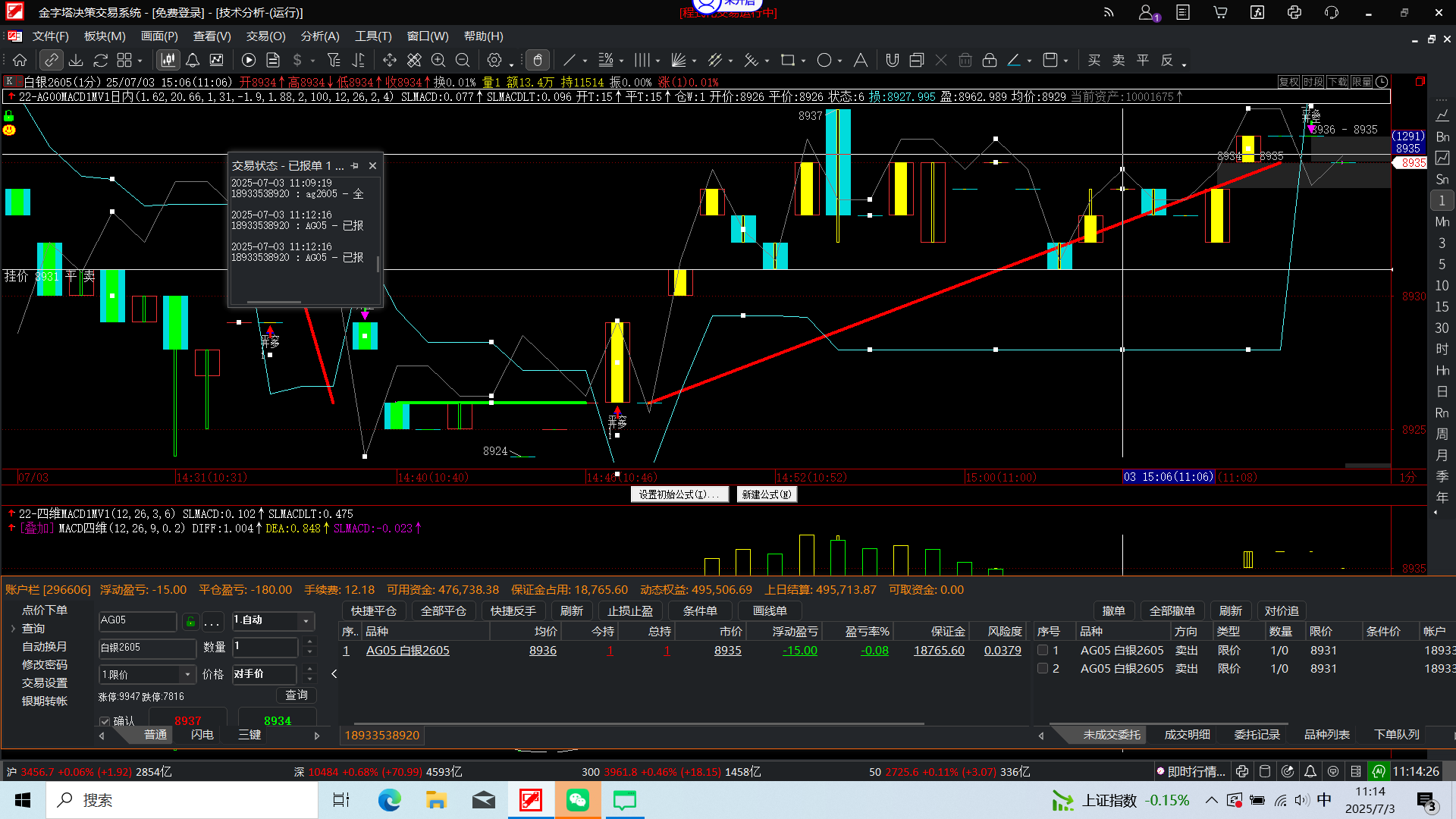Click the zoom in magnifier icon

[438, 60]
